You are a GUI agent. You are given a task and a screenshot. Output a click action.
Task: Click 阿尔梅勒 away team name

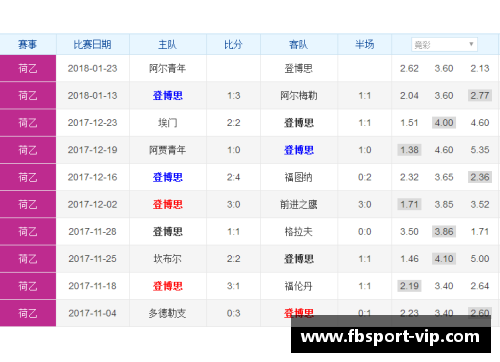[299, 96]
